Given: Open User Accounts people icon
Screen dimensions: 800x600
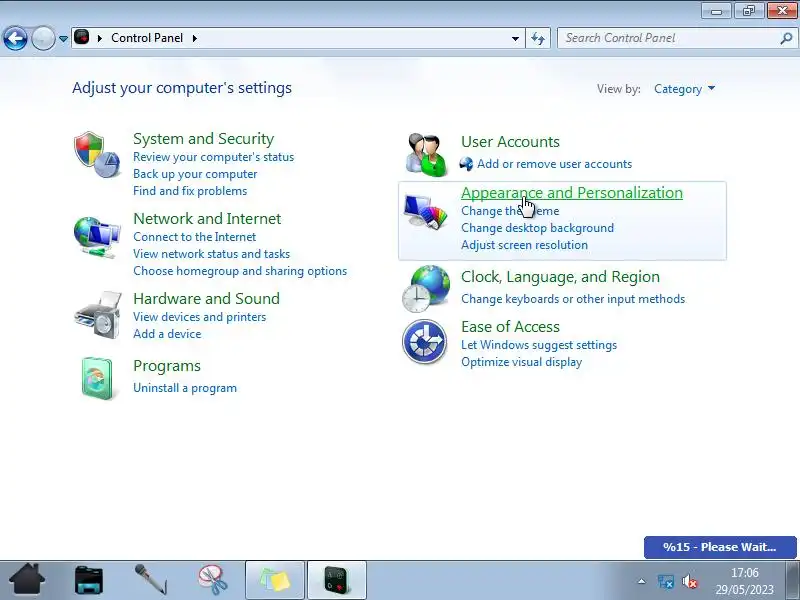Looking at the screenshot, I should (427, 155).
